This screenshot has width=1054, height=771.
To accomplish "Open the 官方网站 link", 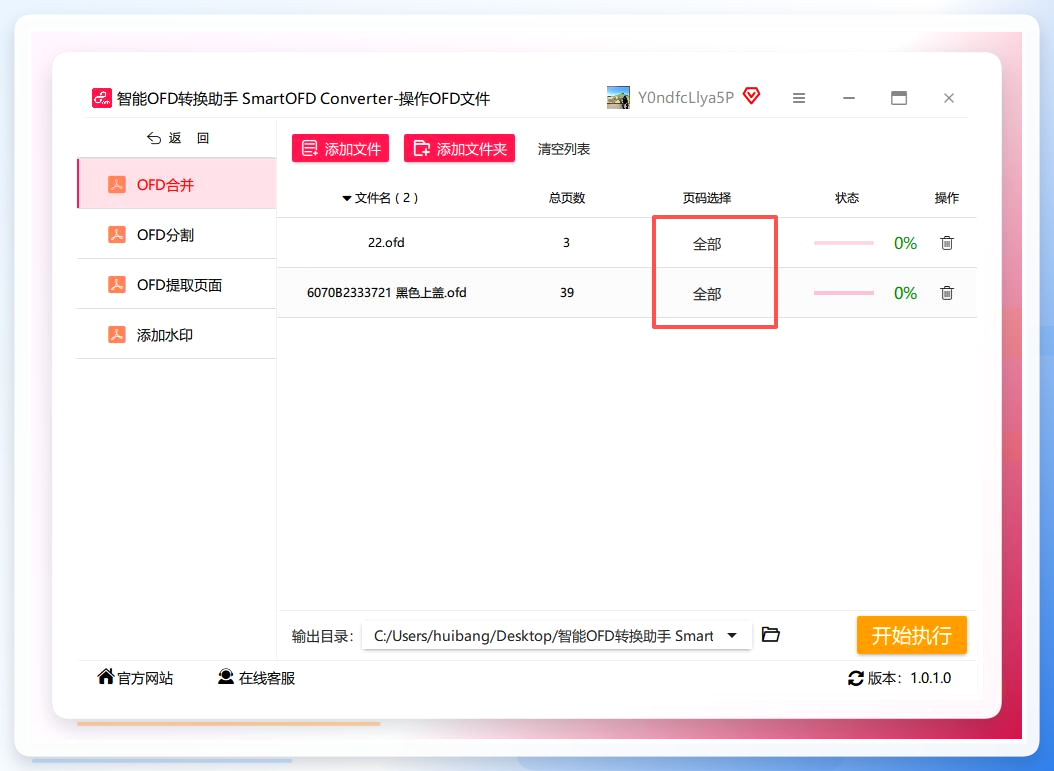I will [135, 678].
